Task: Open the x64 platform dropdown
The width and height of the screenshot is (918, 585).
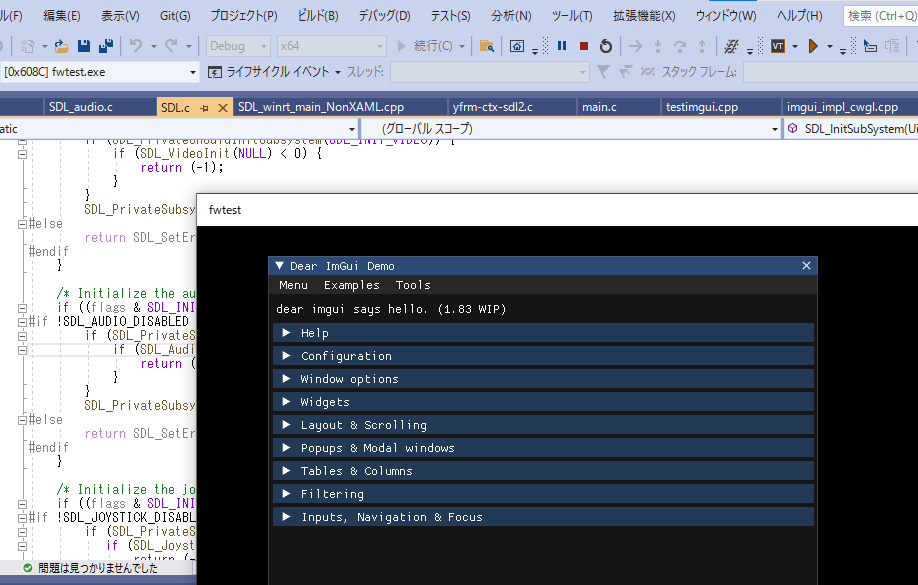Action: point(331,46)
